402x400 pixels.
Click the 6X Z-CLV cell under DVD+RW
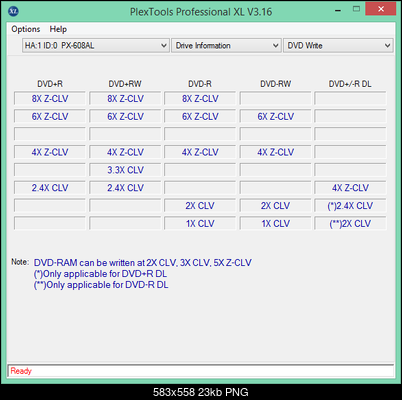(125, 116)
